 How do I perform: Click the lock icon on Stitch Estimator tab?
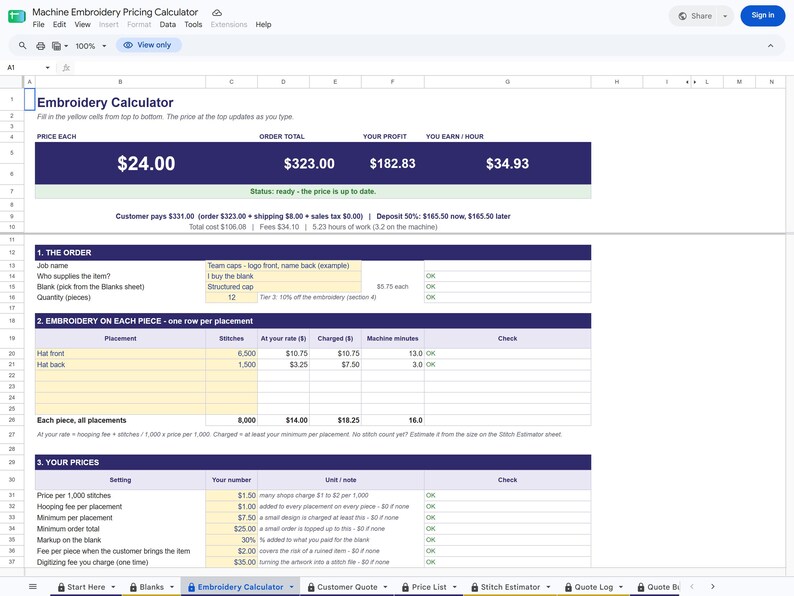[x=474, y=587]
